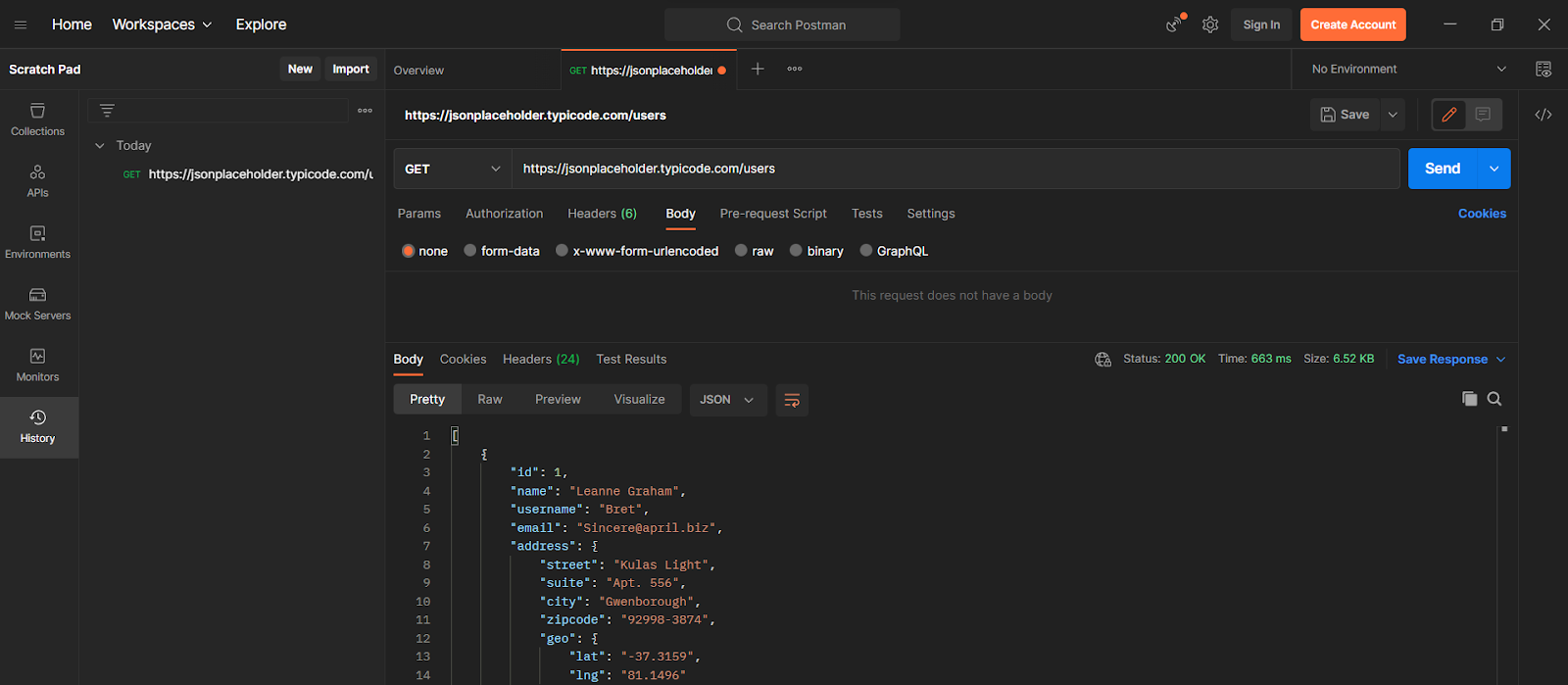Screen dimensions: 1568x685
Task: Open response Cookies tab
Action: [x=464, y=360]
